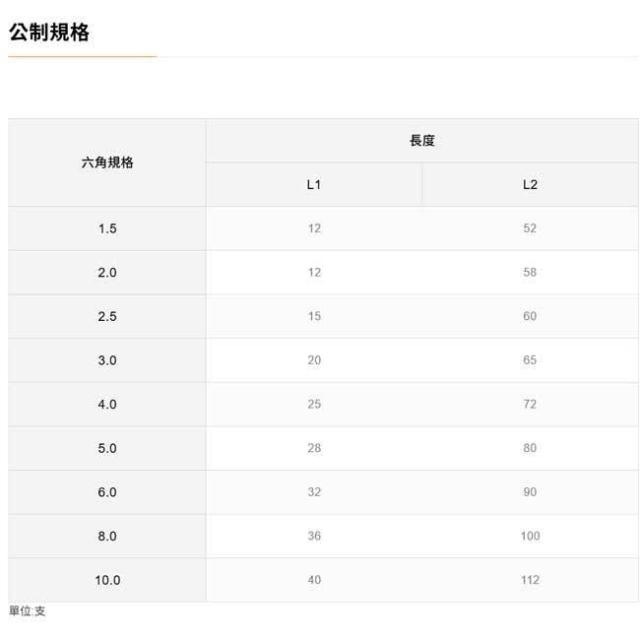Image resolution: width=640 pixels, height=640 pixels.
Task: Click the 2.0 hex size row label
Action: (107, 273)
